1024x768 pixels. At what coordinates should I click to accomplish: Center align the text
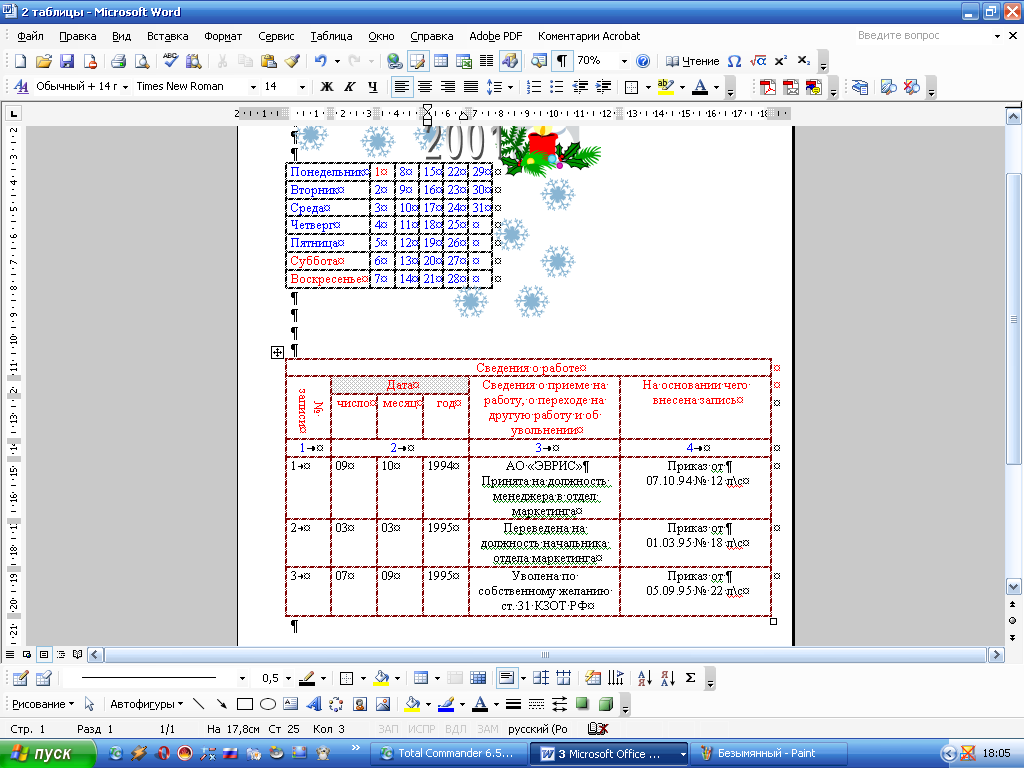click(x=425, y=86)
